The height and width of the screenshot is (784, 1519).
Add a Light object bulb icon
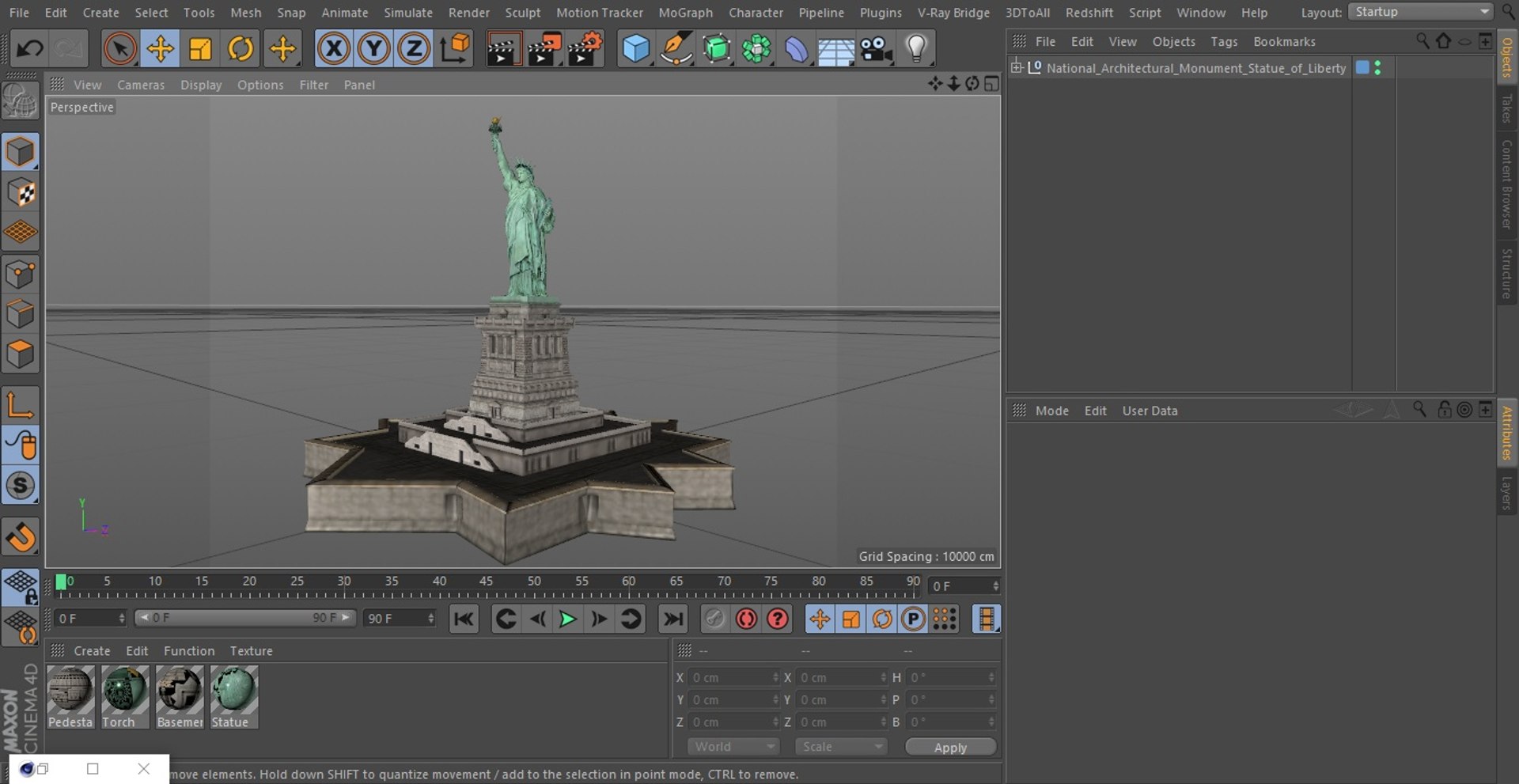pyautogui.click(x=916, y=49)
